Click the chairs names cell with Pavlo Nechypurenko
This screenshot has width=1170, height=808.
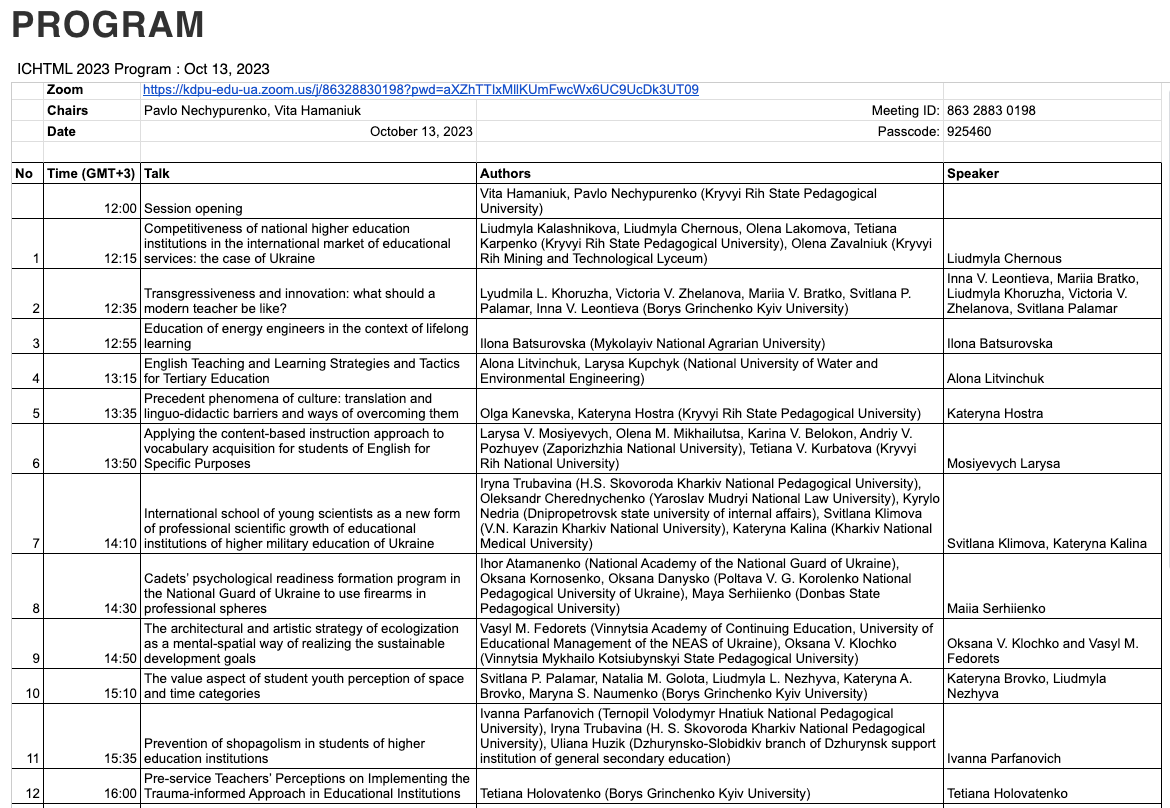click(252, 111)
